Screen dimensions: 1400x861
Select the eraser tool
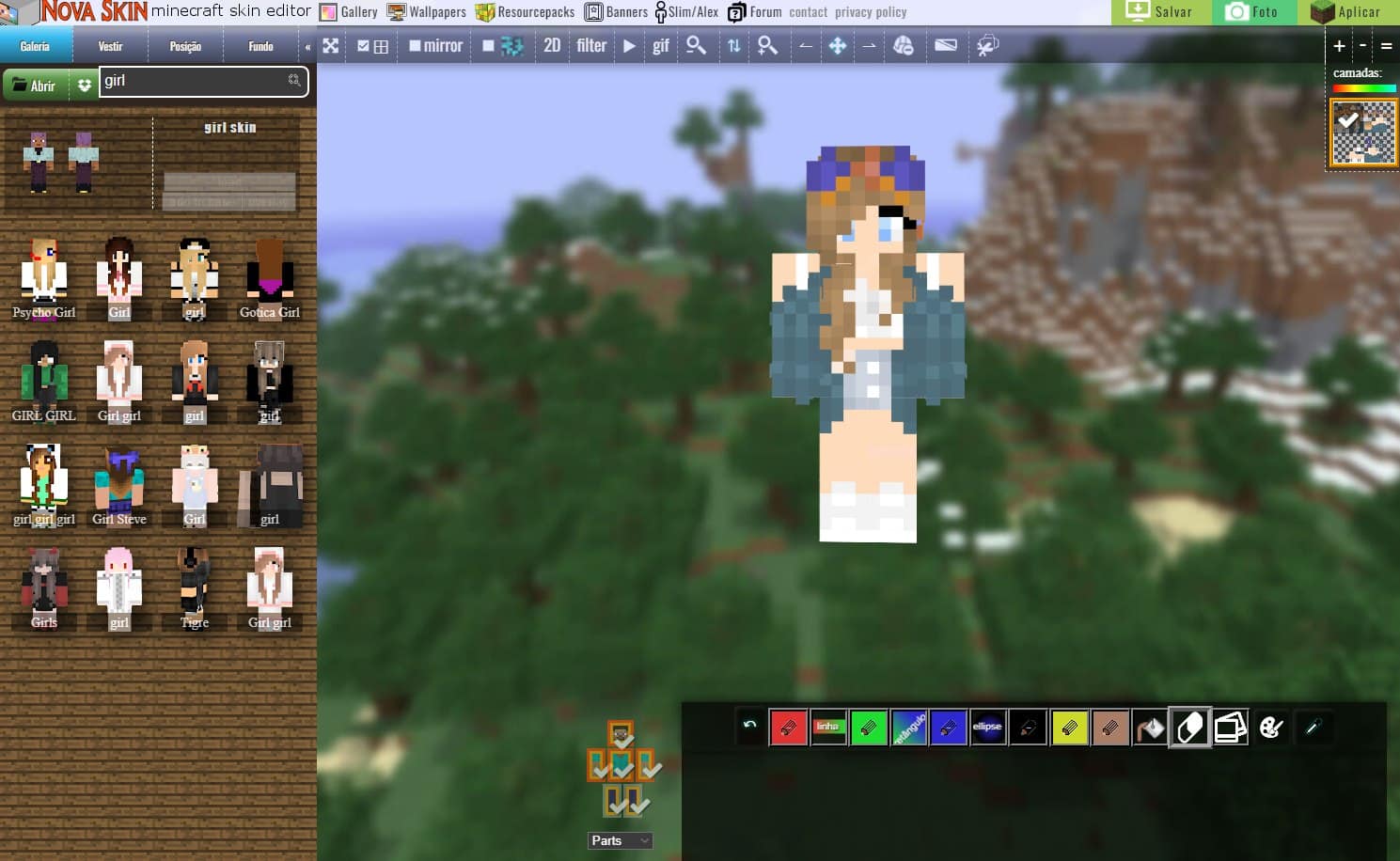click(x=1188, y=727)
